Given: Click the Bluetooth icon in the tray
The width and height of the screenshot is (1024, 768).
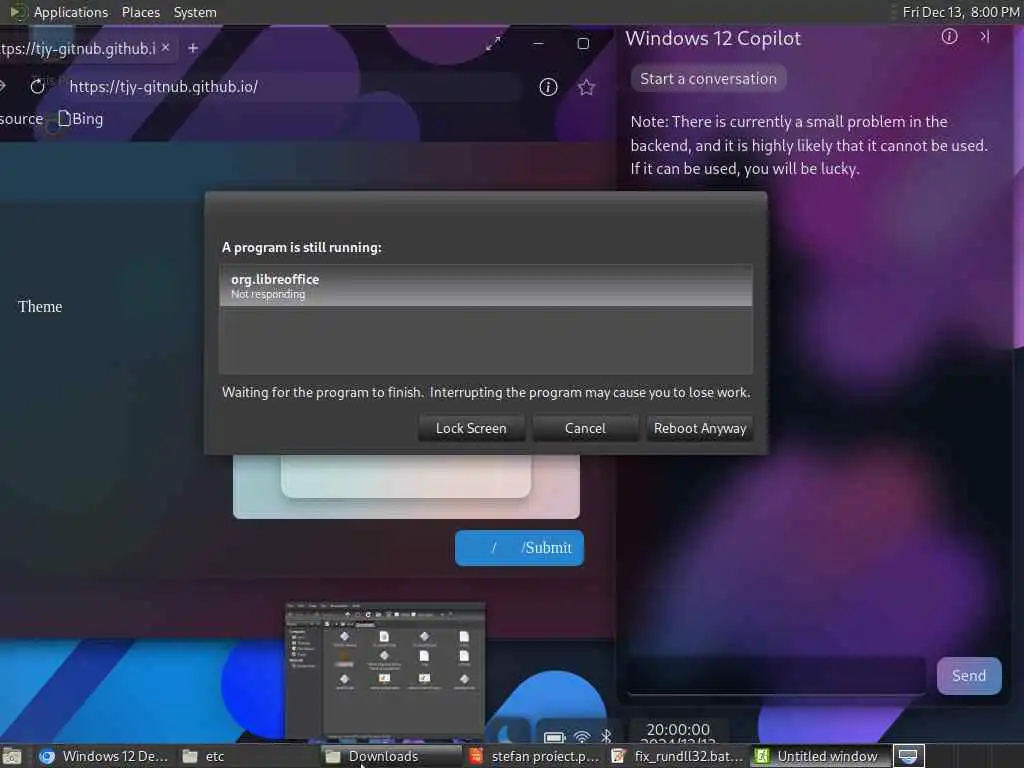Looking at the screenshot, I should tap(606, 736).
